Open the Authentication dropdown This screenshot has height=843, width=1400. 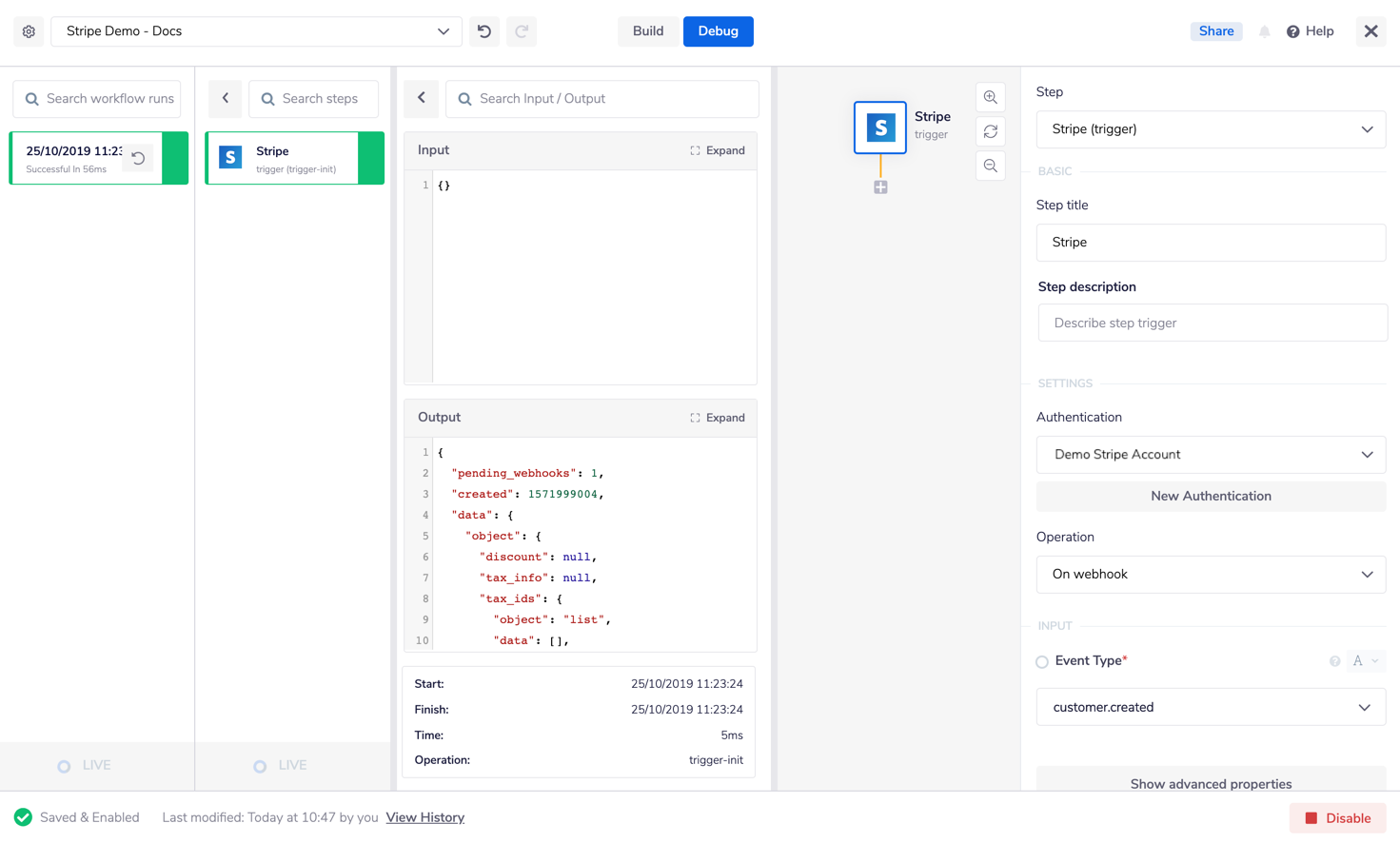click(x=1210, y=455)
